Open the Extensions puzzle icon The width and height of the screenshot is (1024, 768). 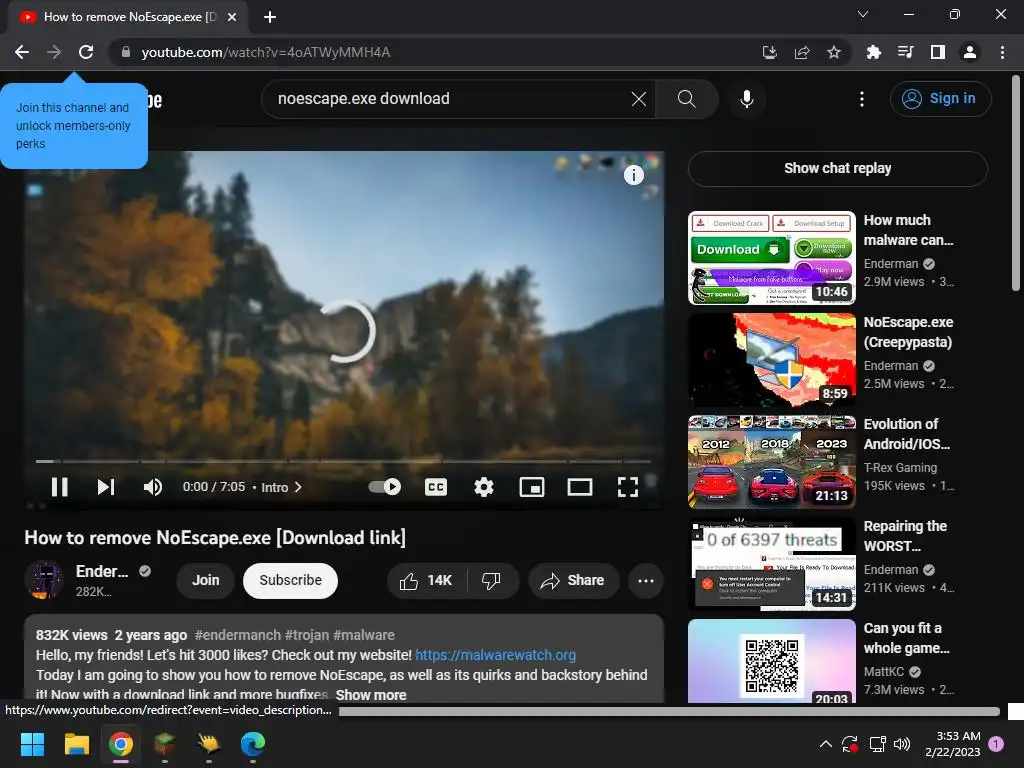coord(874,52)
